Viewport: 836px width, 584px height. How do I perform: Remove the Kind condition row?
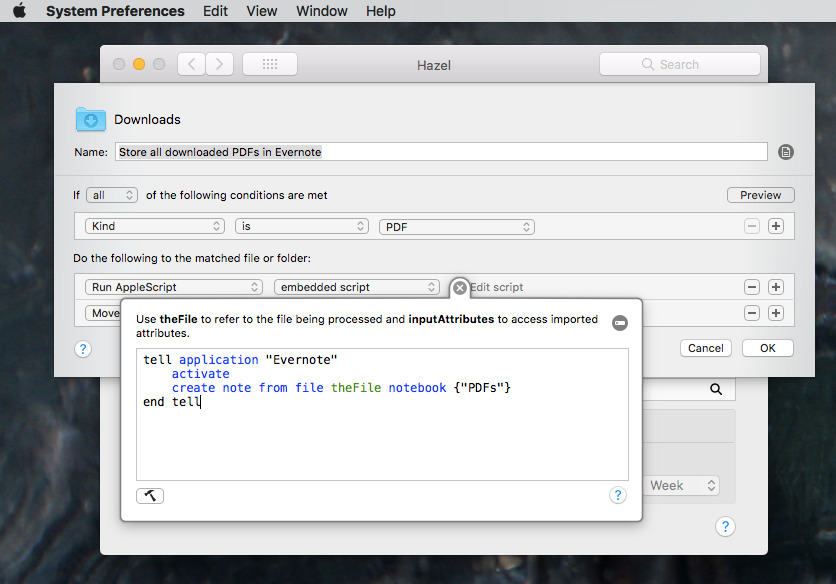(x=752, y=226)
